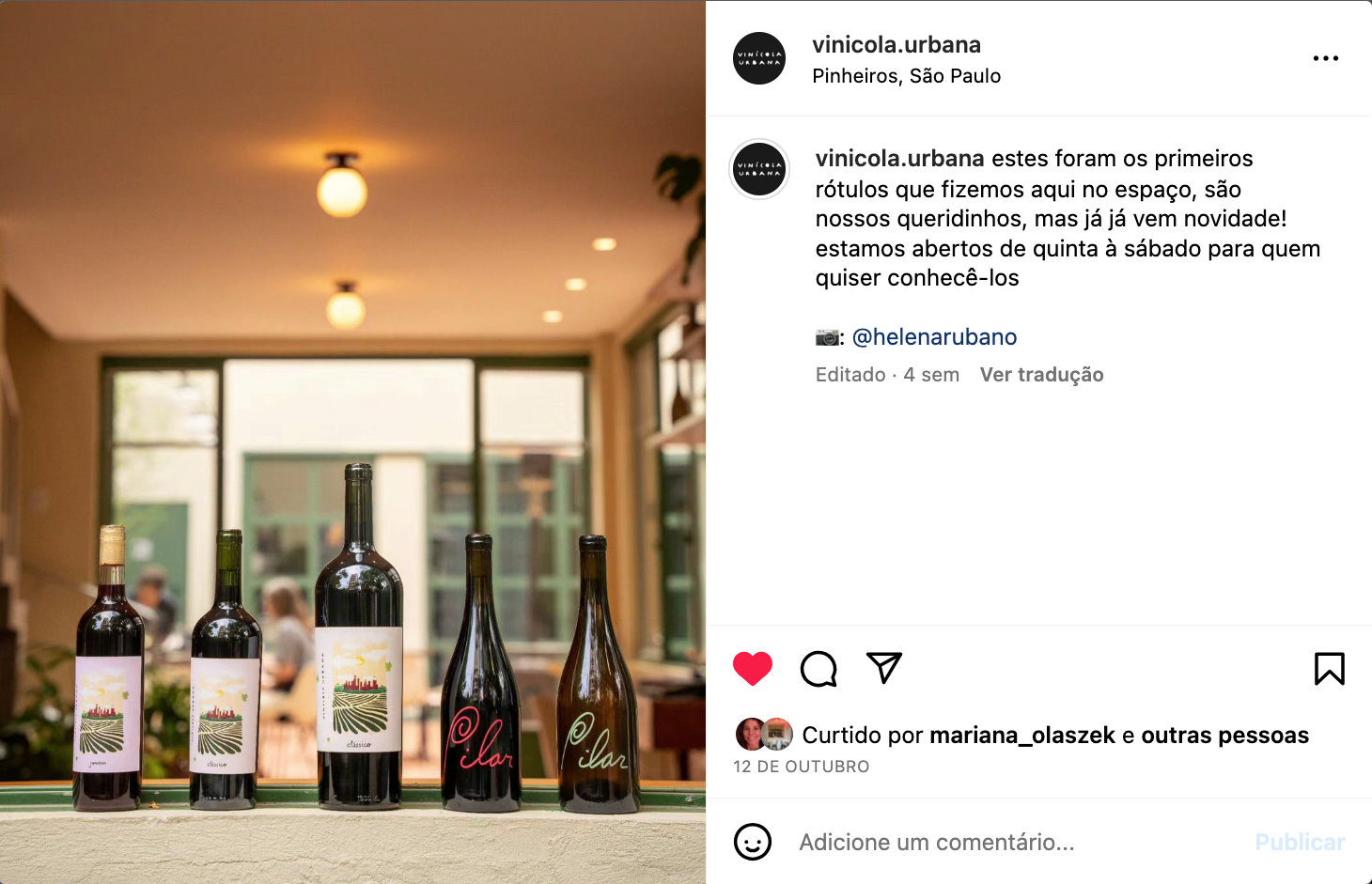Viewport: 1372px width, 884px height.
Task: Open vinicola.urbana username in header
Action: [x=896, y=44]
